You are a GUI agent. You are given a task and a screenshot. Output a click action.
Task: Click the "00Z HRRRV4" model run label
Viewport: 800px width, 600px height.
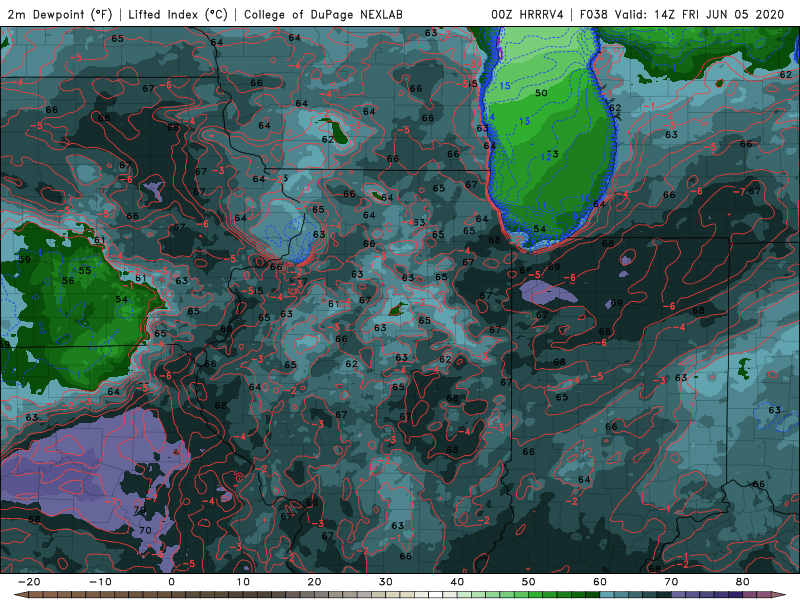click(527, 14)
